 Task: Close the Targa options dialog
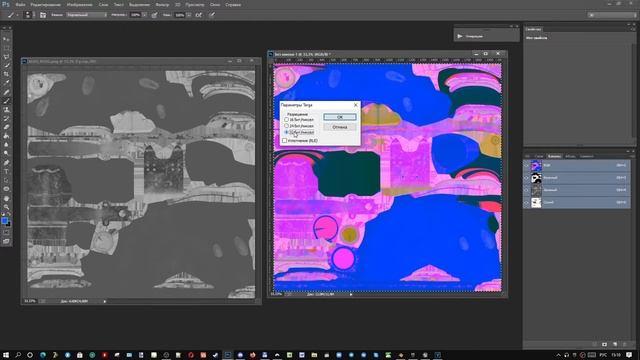(x=355, y=105)
